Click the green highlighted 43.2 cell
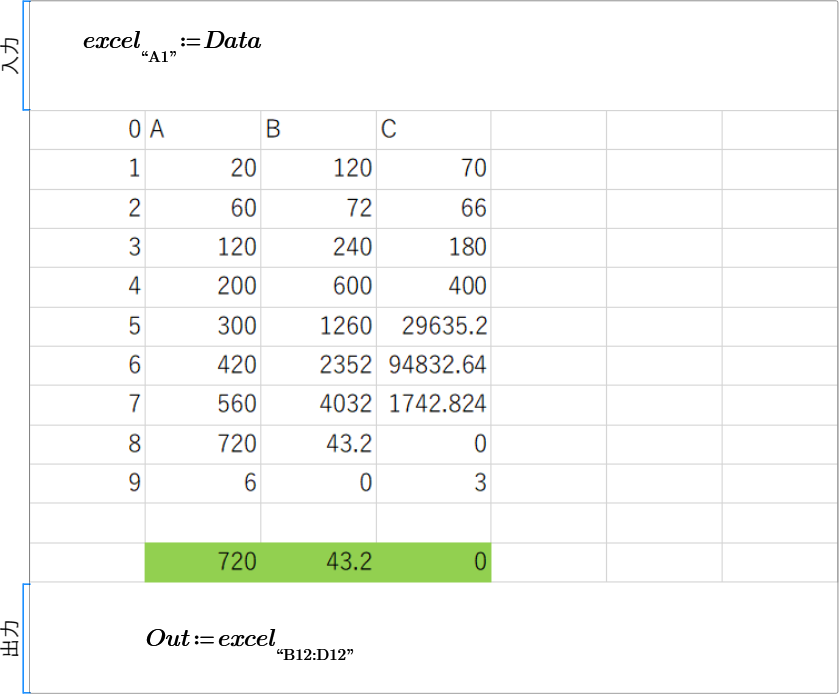Image resolution: width=839 pixels, height=694 pixels. [319, 562]
